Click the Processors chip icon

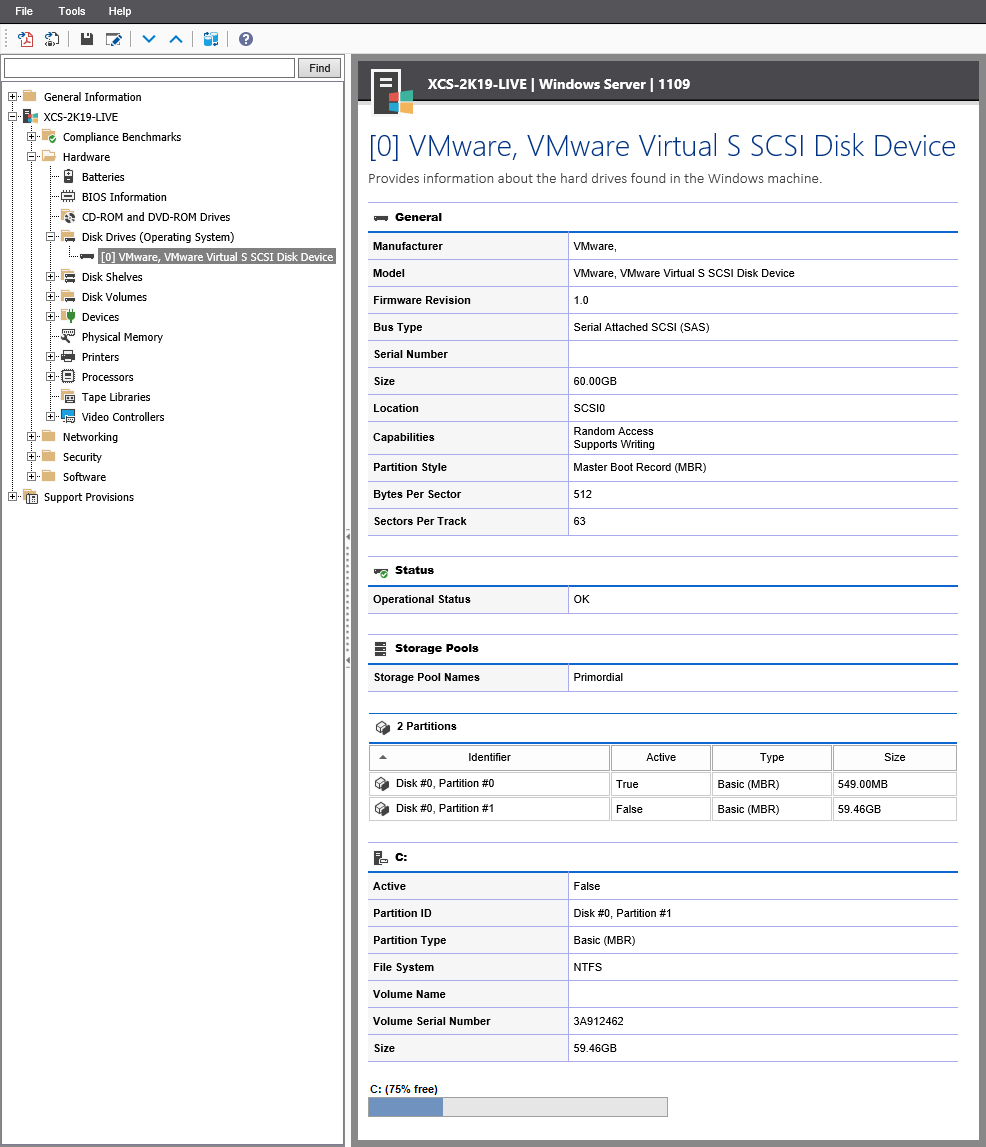(x=68, y=376)
